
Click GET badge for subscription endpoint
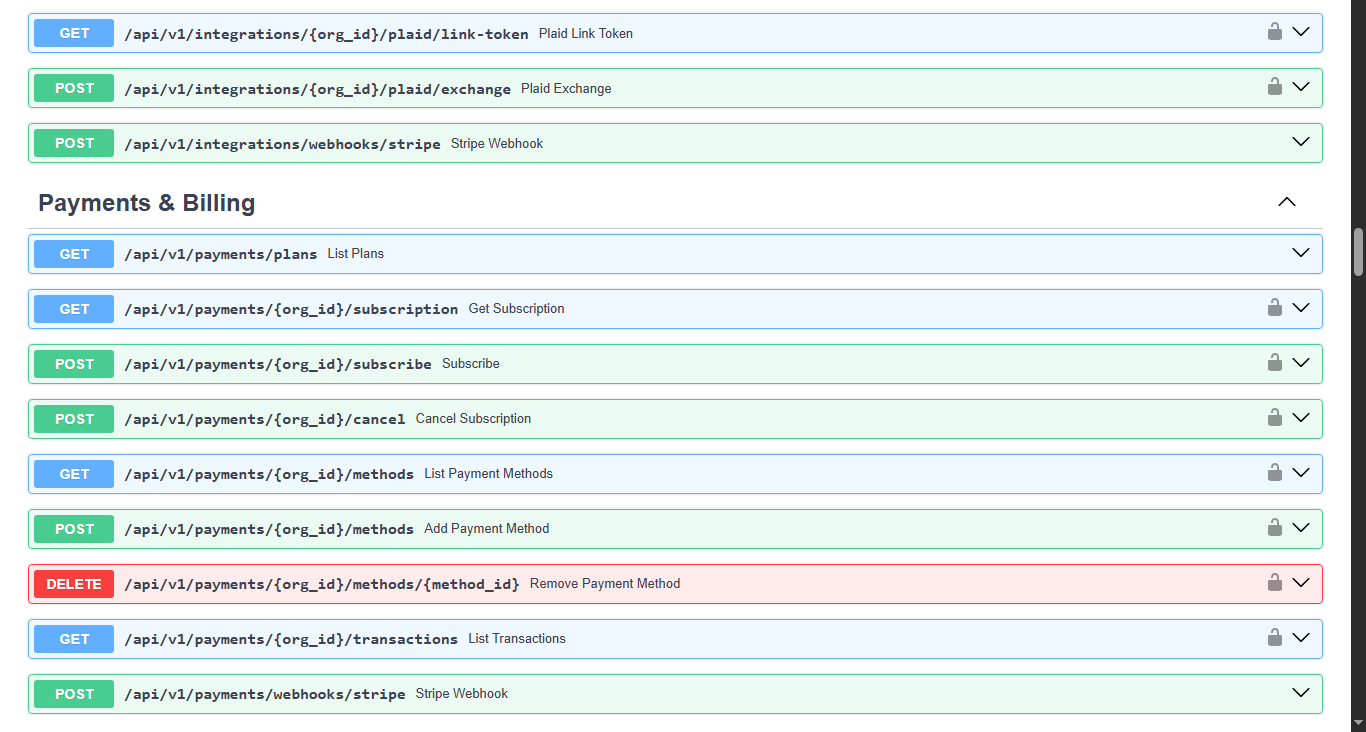[x=74, y=309]
